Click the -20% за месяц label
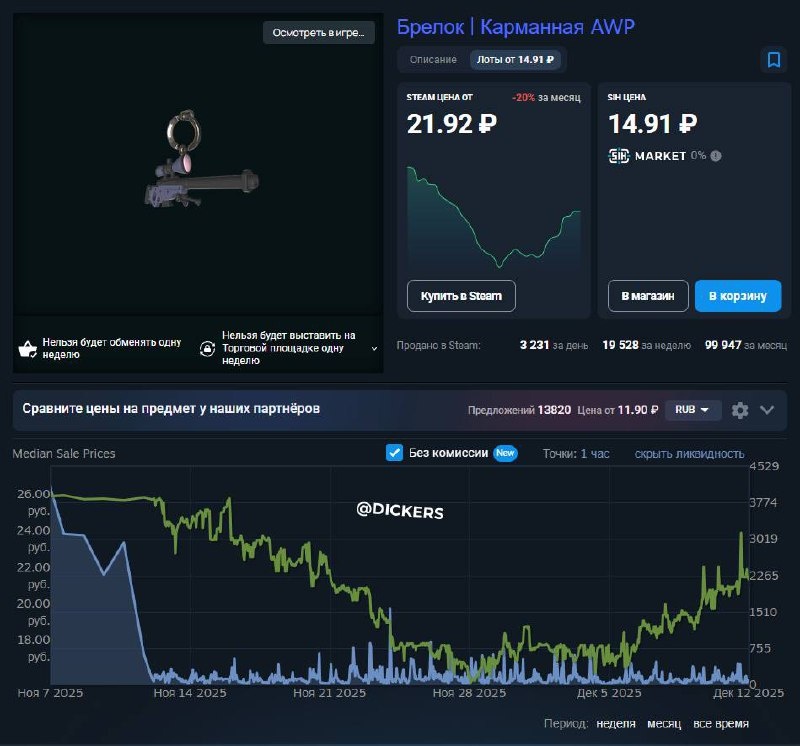The image size is (800, 746). coord(546,97)
